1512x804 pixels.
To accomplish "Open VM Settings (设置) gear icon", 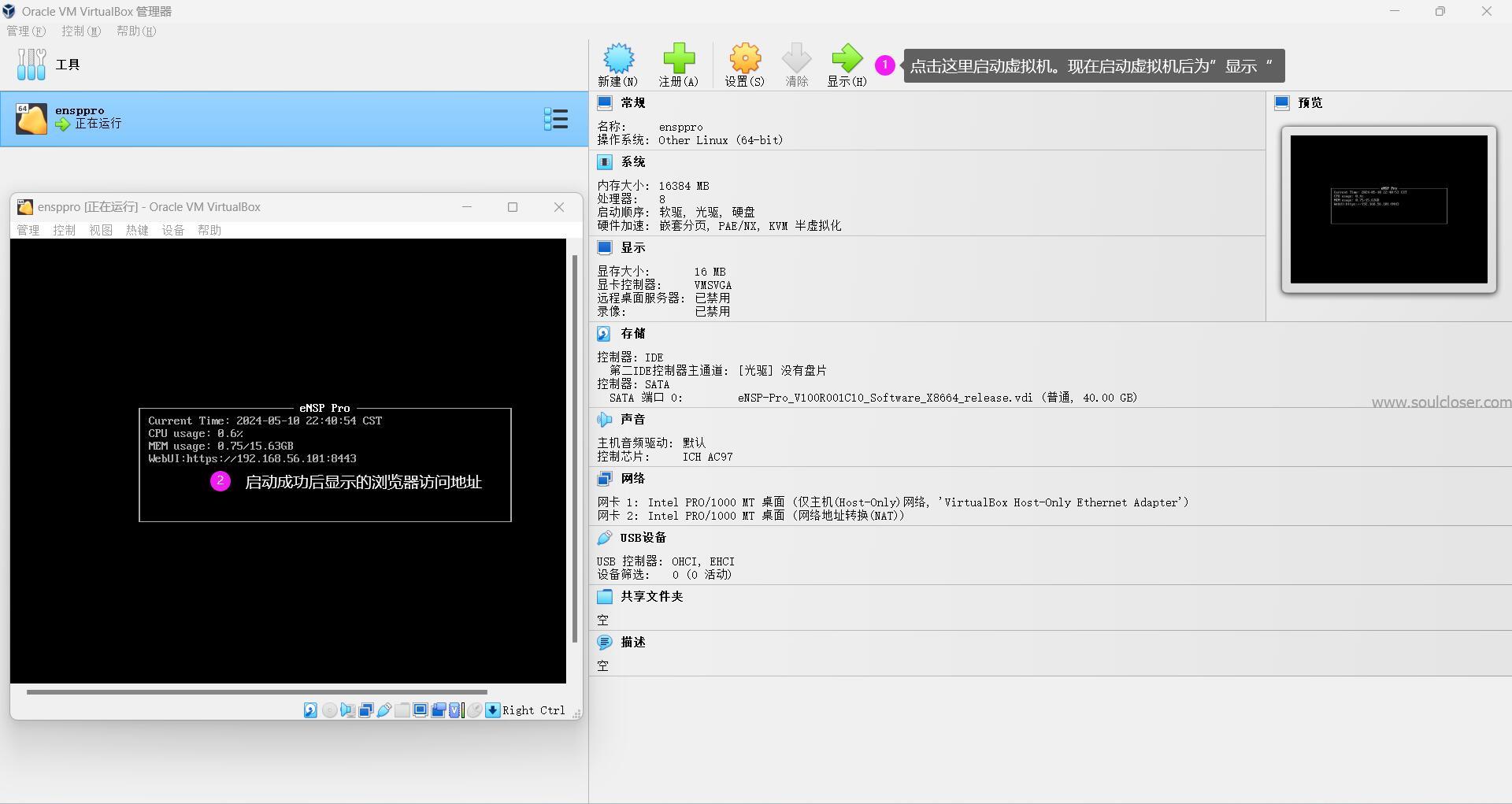I will [x=745, y=58].
